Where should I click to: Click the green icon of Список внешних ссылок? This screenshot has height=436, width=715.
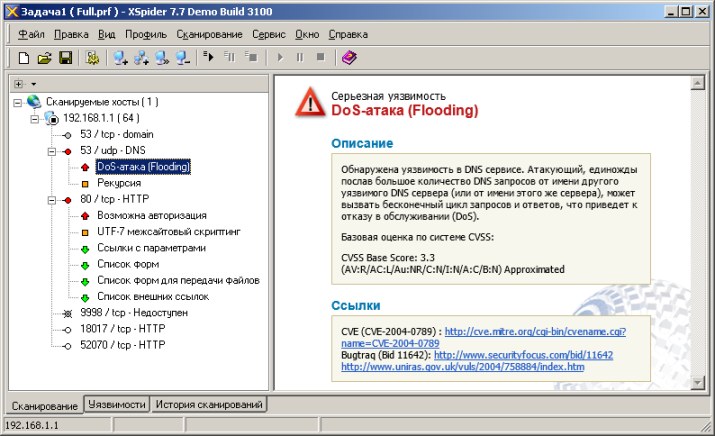[85, 298]
